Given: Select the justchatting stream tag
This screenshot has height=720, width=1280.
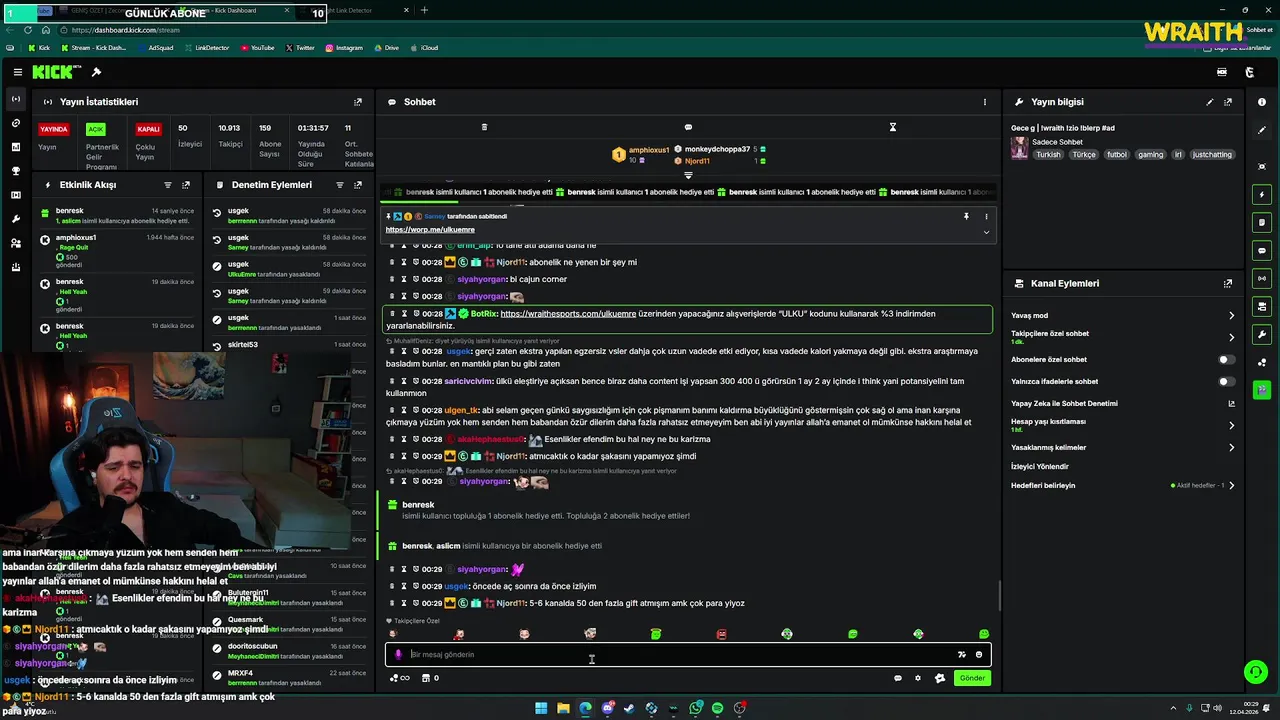Looking at the screenshot, I should (1213, 155).
